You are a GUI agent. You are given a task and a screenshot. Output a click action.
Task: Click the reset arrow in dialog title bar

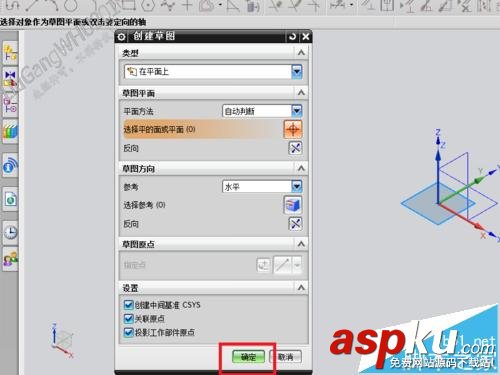click(x=292, y=37)
